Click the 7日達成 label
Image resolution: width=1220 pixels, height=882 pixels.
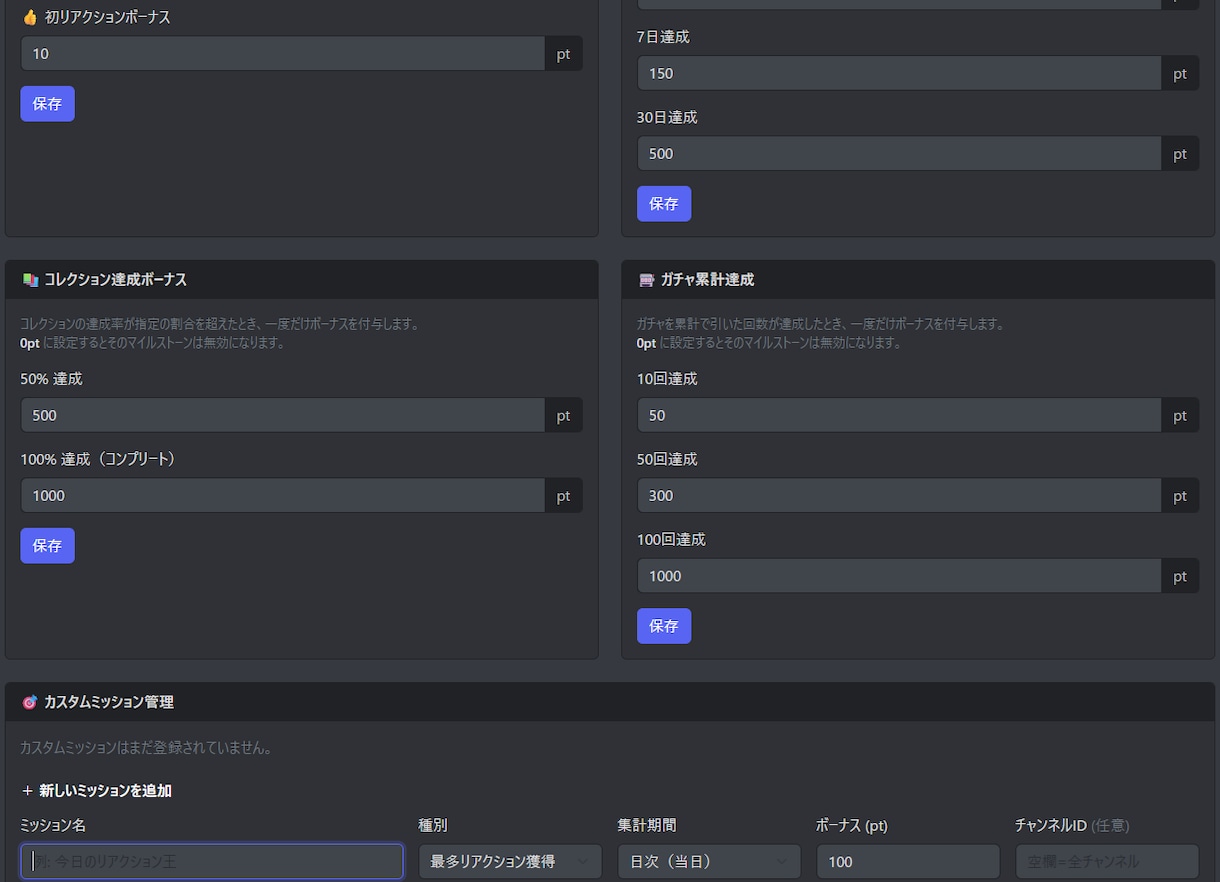tap(663, 37)
